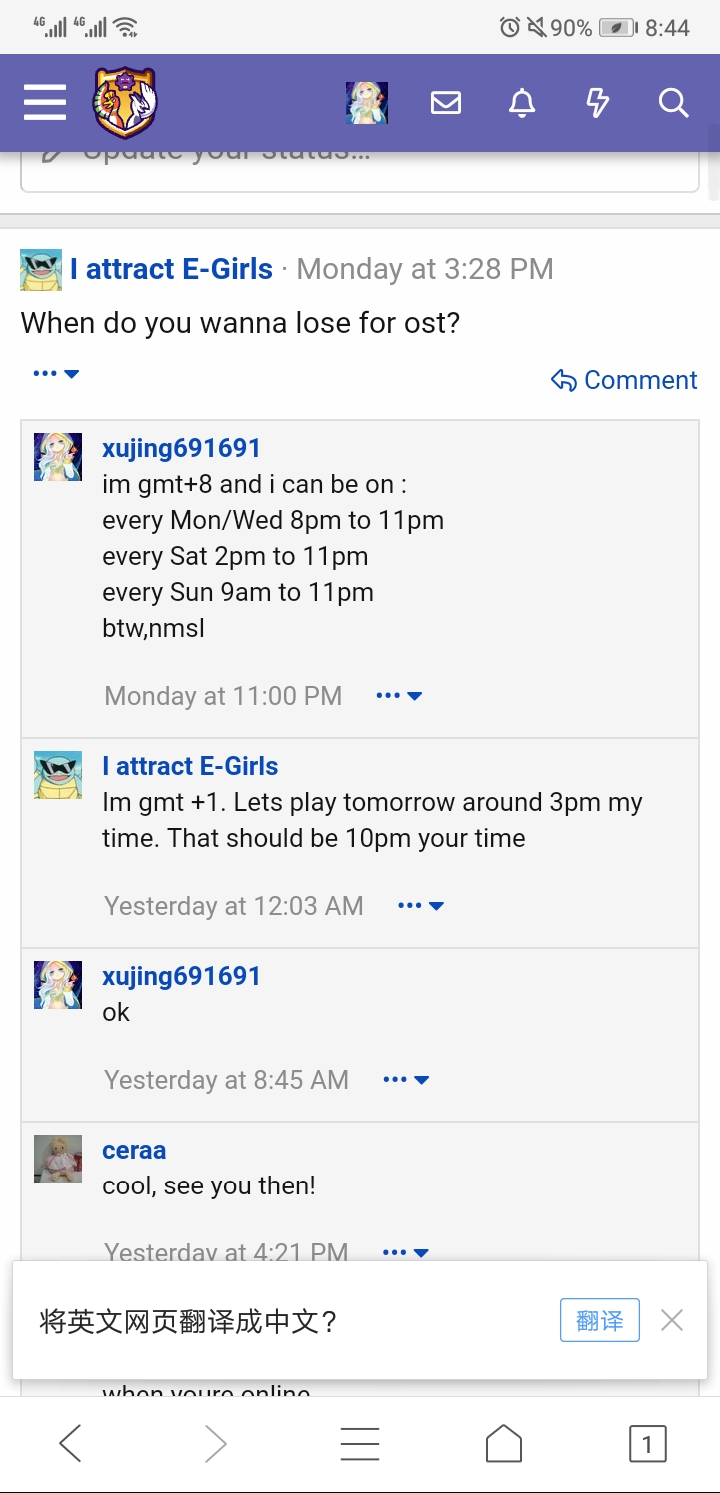Tap the lightning bolt what's new icon
The height and width of the screenshot is (1493, 720).
click(x=597, y=102)
